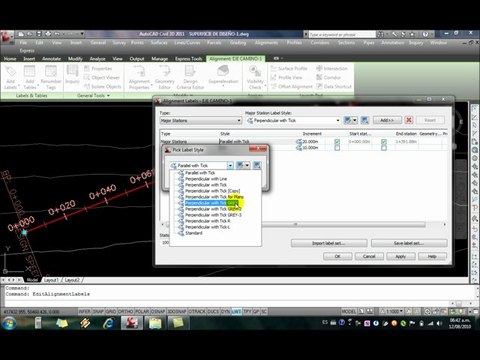Click the AutoCAD Civil 3D taskbar icon
Screen dimensions: 480x360
click(132, 323)
